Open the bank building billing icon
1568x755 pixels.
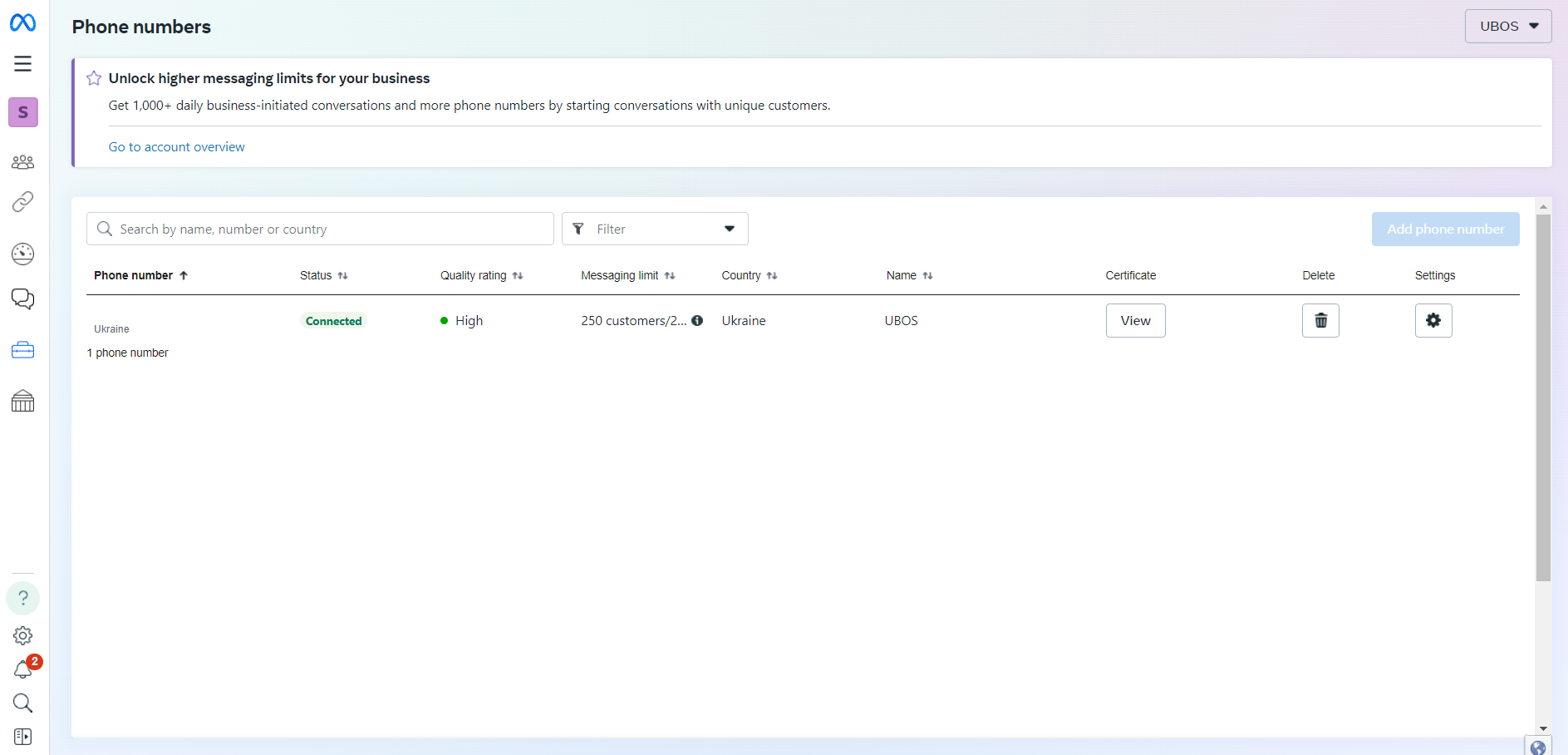[22, 402]
